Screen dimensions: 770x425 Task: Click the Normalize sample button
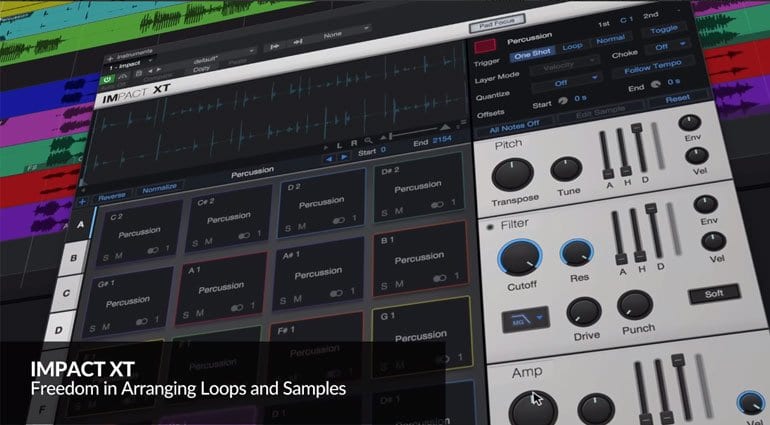point(159,187)
